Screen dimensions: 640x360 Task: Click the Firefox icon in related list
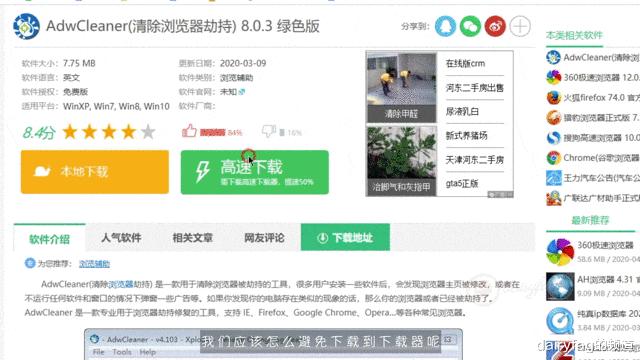pos(553,98)
